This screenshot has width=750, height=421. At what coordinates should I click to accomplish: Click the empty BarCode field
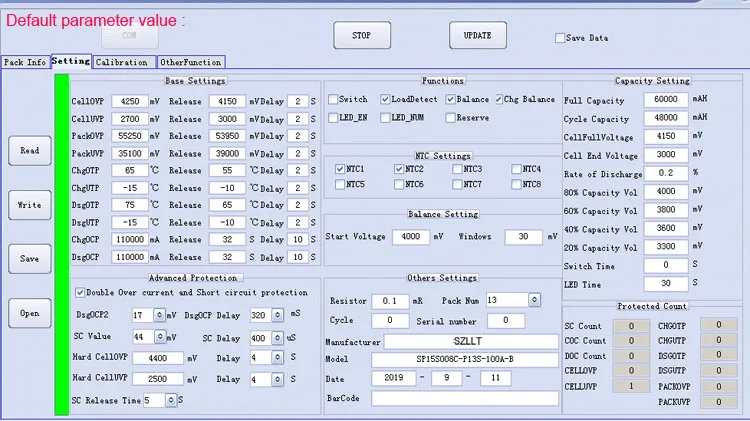click(465, 399)
